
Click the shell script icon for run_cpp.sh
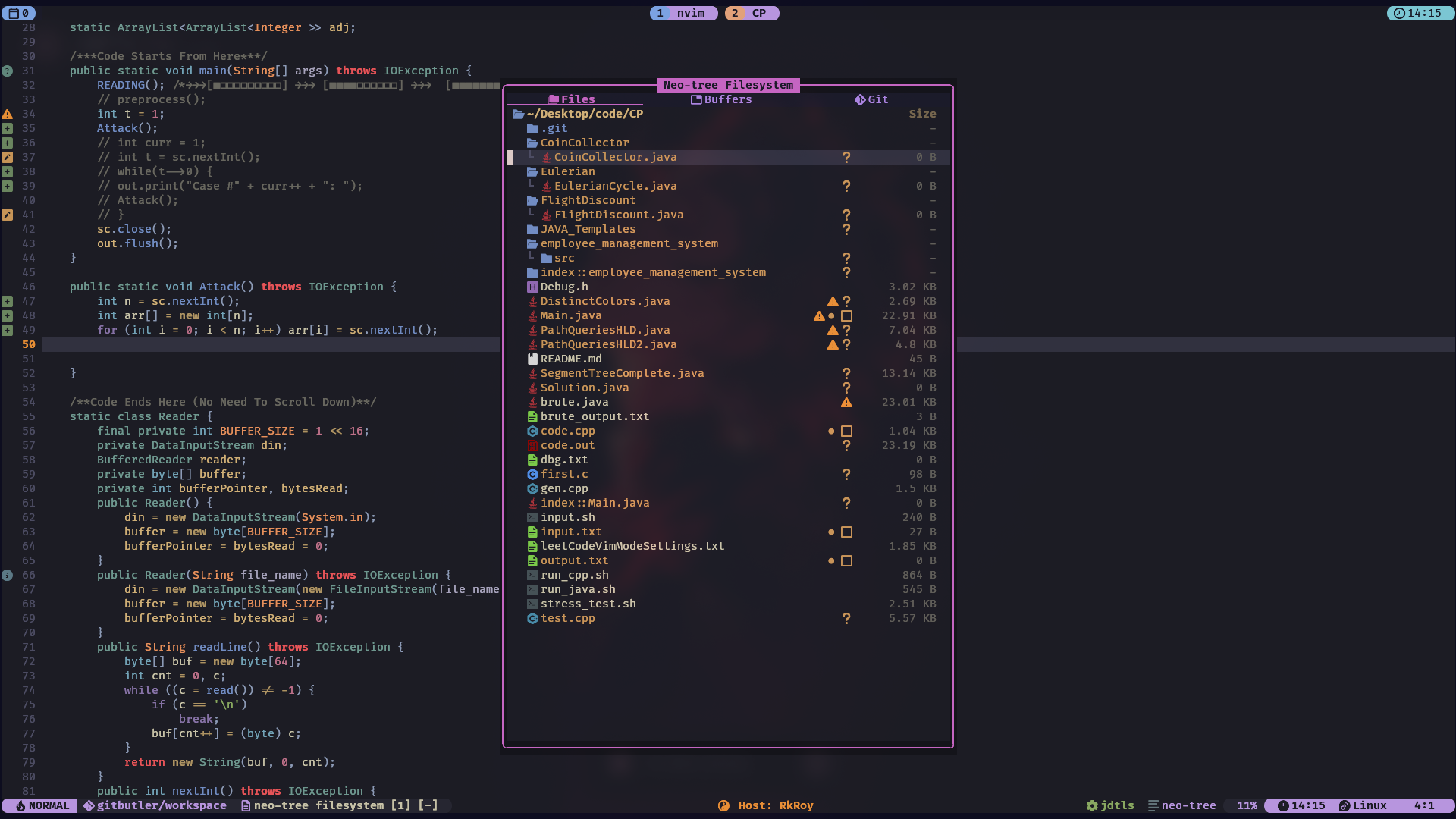(x=532, y=576)
